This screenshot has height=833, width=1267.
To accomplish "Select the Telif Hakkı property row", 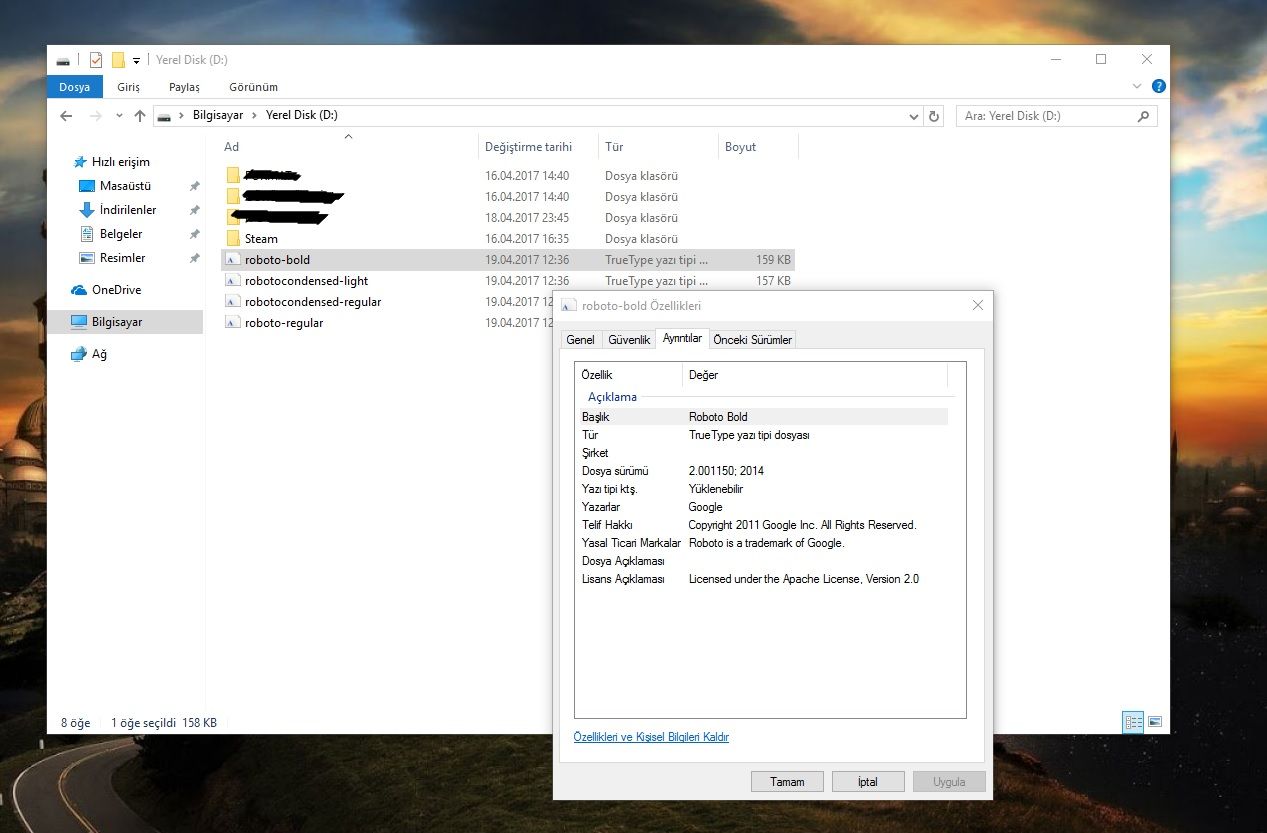I will pyautogui.click(x=764, y=525).
